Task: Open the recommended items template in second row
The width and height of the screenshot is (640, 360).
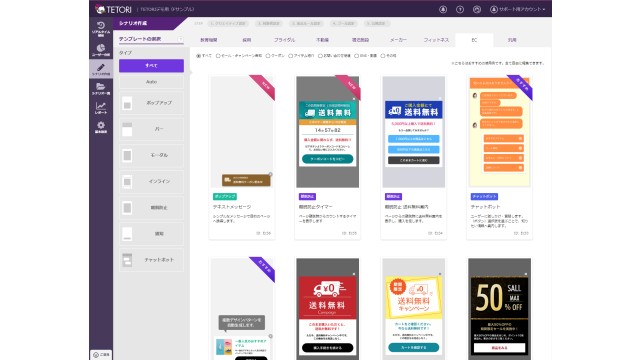Action: 242,309
